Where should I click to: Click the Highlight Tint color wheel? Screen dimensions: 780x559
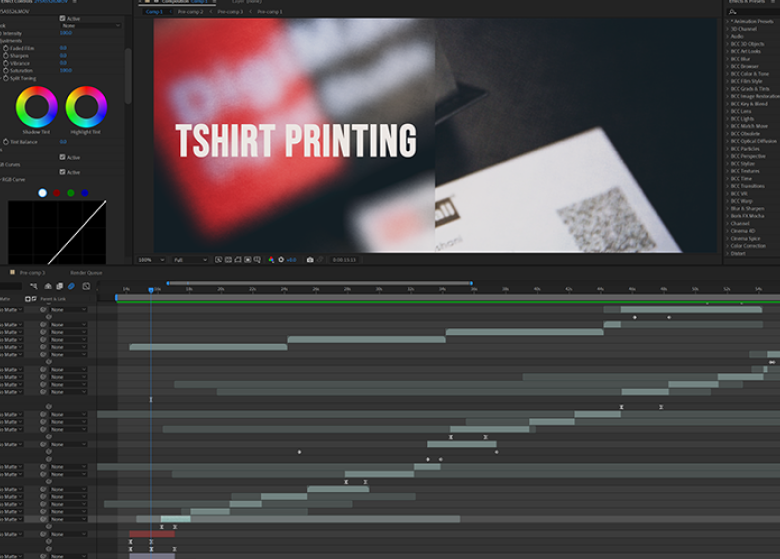[x=86, y=107]
